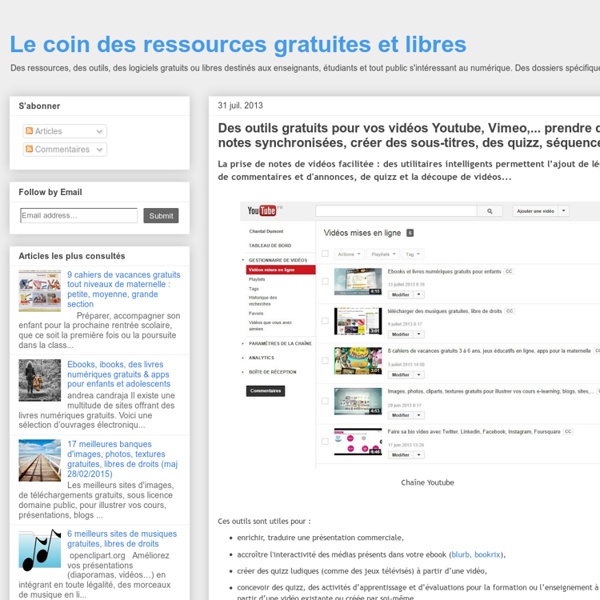The height and width of the screenshot is (600, 600).
Task: Open the post title Des outils gratuits pour vos vidéos
Action: [x=409, y=135]
